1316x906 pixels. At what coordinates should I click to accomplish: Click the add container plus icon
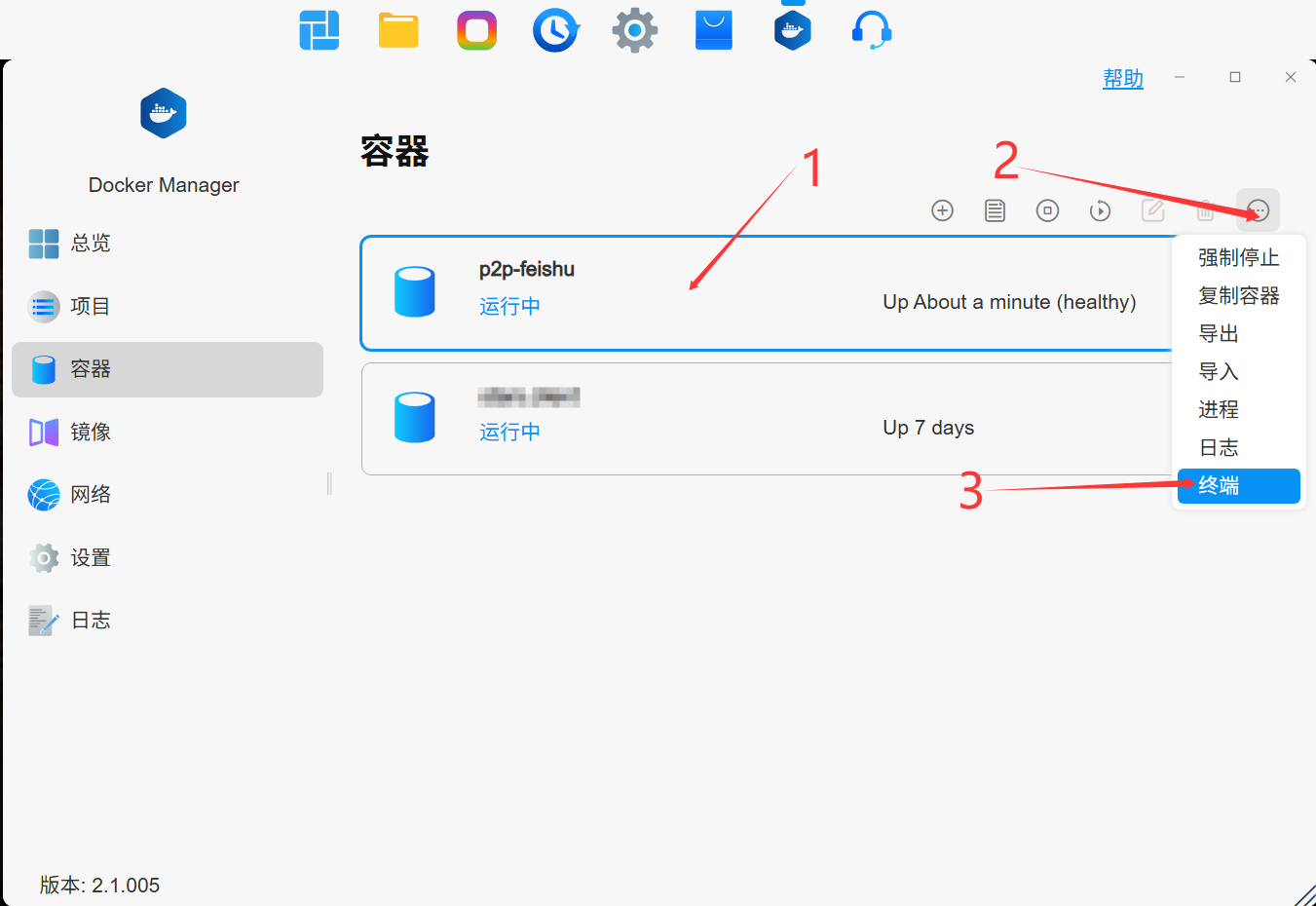pyautogui.click(x=942, y=210)
